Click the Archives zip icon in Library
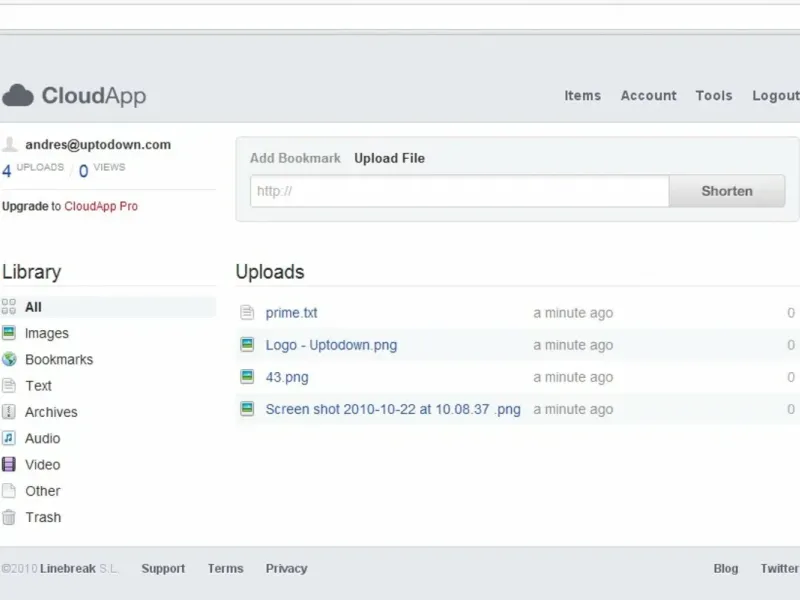The image size is (800, 600). coord(9,412)
